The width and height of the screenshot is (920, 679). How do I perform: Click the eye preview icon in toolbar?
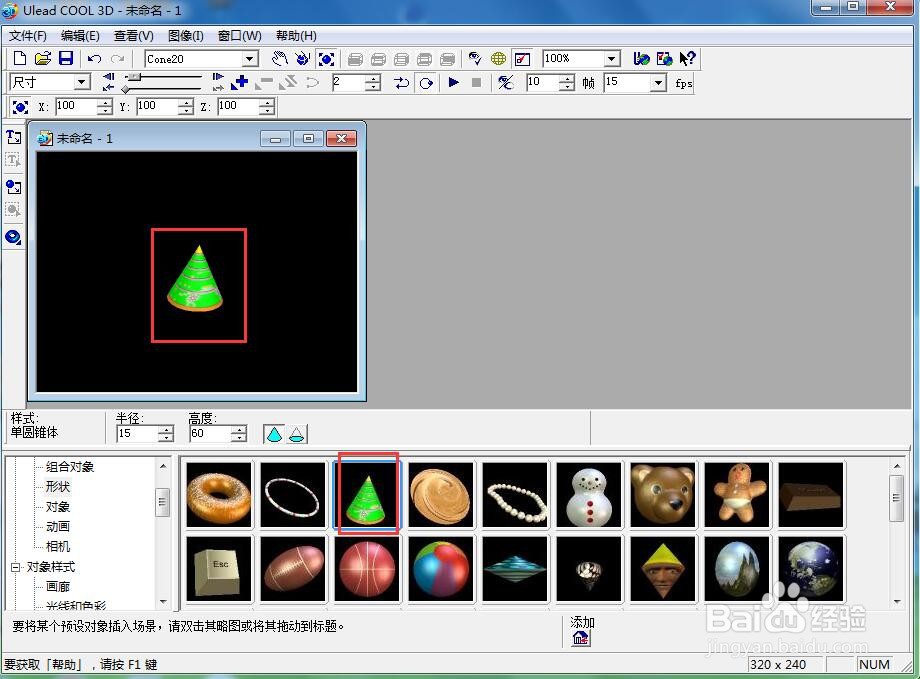tap(475, 59)
